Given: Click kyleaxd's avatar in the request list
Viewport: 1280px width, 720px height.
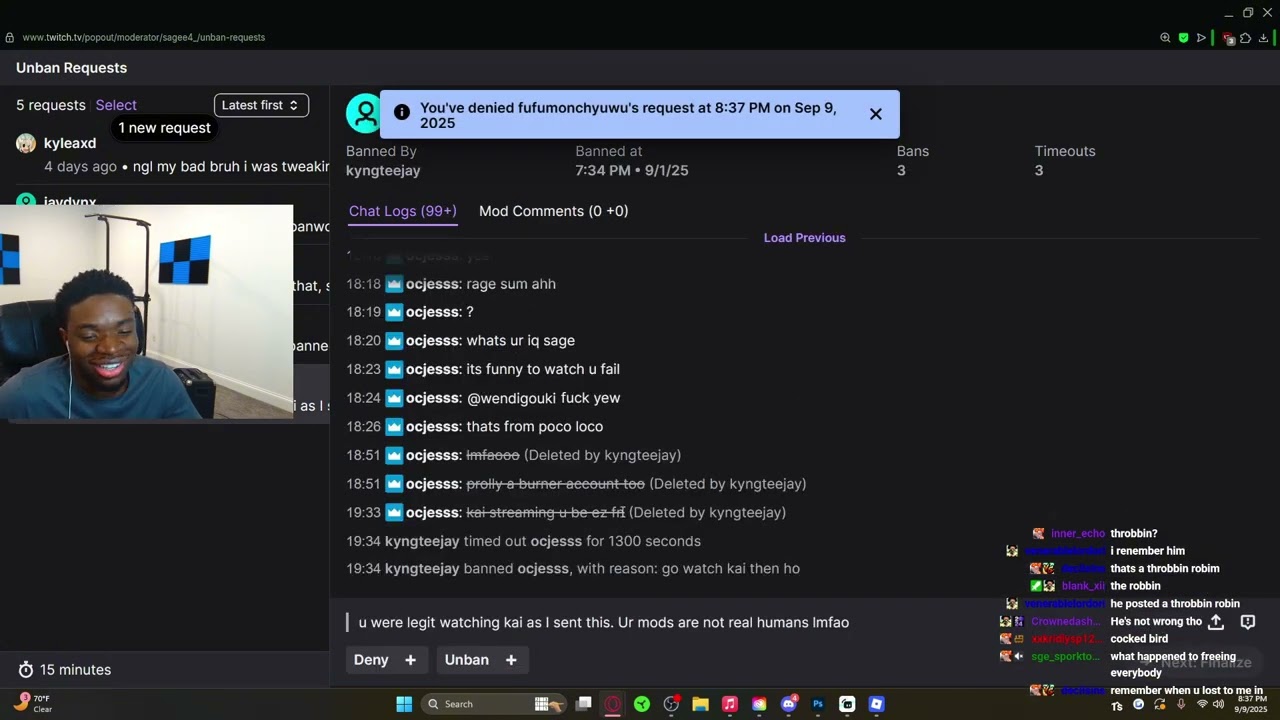Looking at the screenshot, I should 26,143.
